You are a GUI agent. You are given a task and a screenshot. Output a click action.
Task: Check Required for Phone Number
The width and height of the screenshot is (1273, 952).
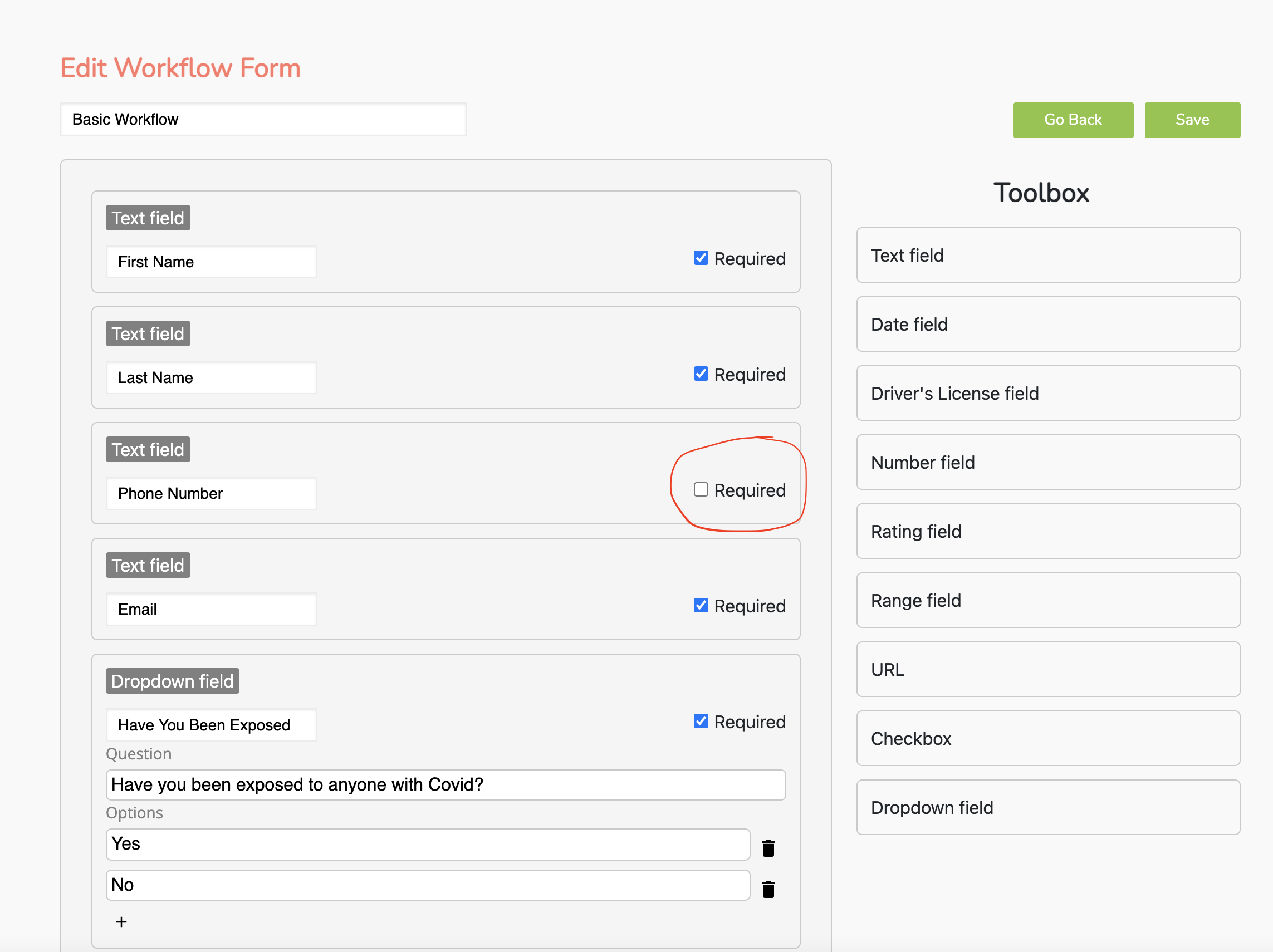[701, 489]
